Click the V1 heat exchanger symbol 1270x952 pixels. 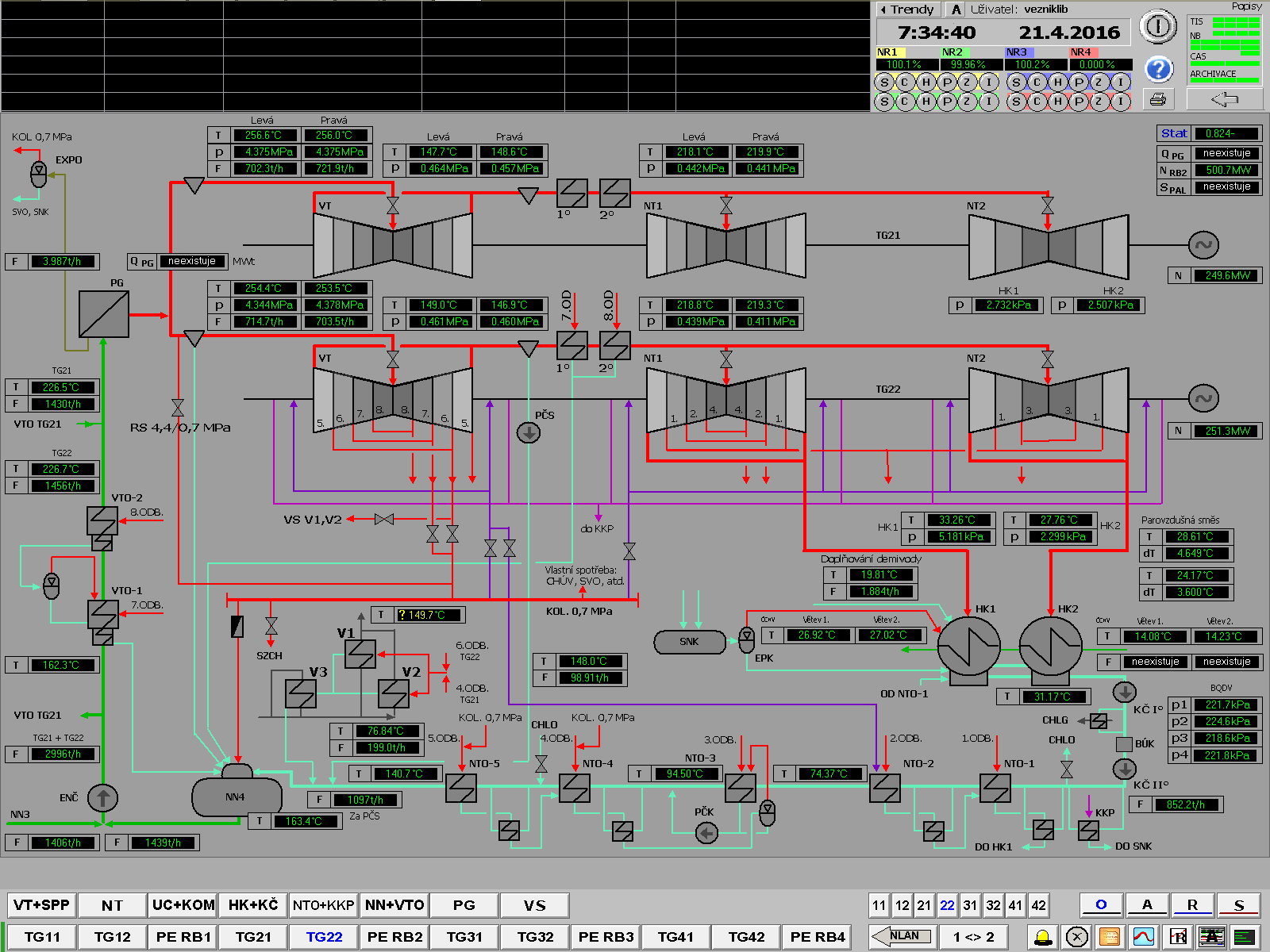[360, 654]
